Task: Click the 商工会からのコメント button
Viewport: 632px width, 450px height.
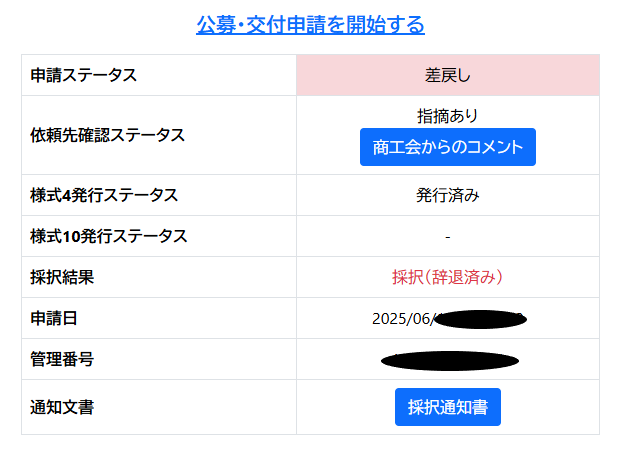Action: 447,147
